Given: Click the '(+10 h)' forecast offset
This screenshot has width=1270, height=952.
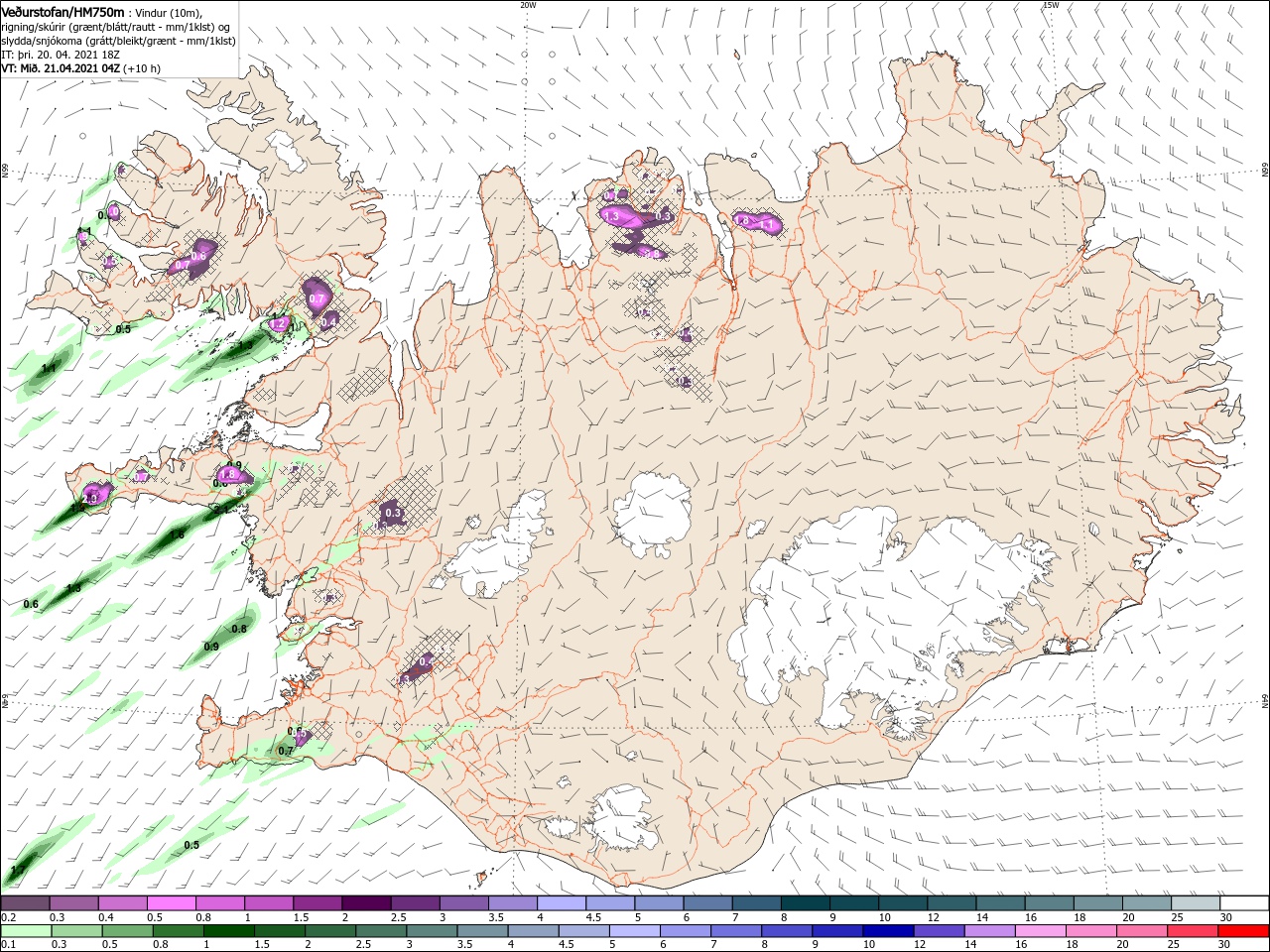Looking at the screenshot, I should pos(143,68).
